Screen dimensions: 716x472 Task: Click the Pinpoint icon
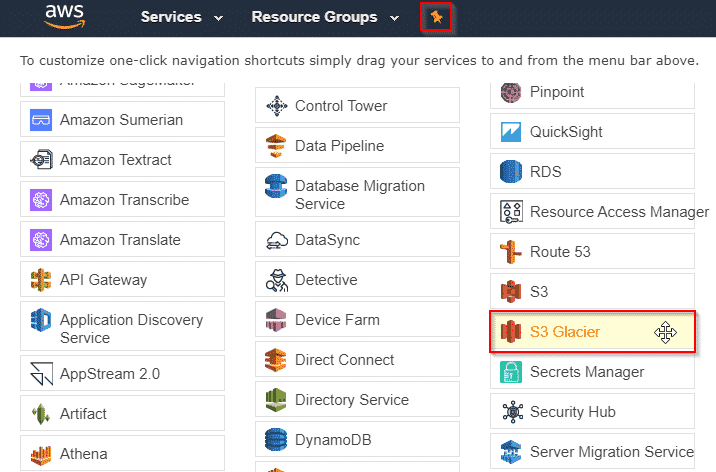click(511, 92)
